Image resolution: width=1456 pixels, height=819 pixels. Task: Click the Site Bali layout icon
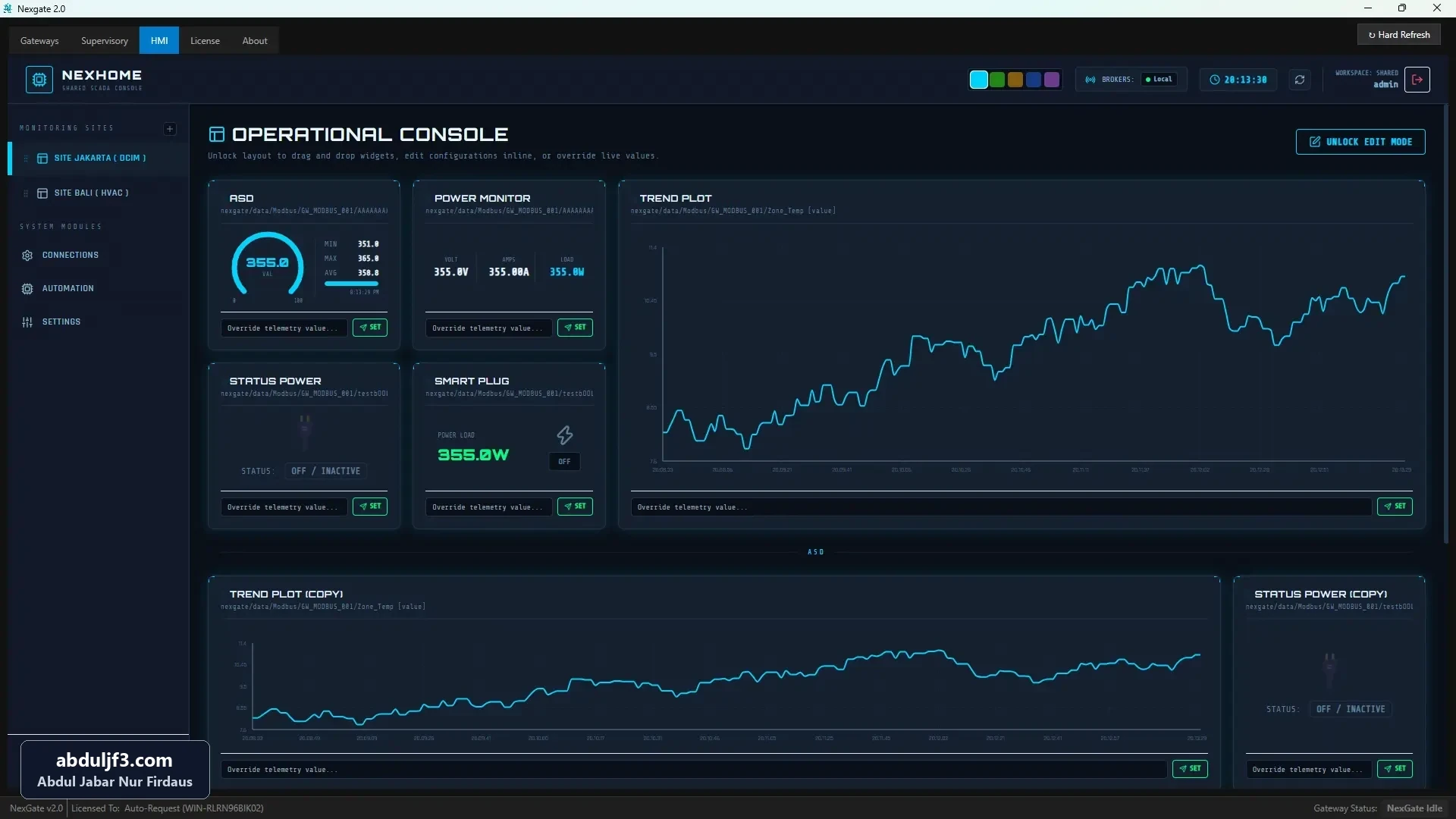pos(42,193)
